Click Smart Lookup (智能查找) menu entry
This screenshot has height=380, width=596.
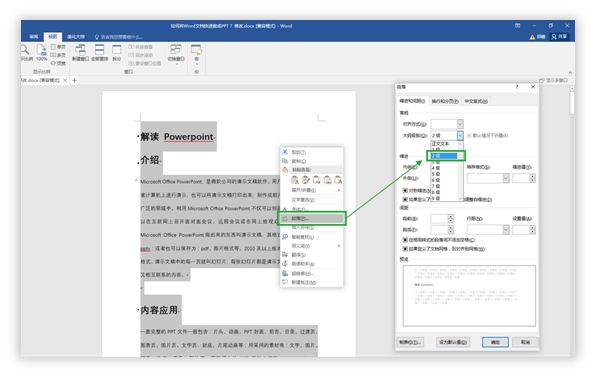coord(312,237)
